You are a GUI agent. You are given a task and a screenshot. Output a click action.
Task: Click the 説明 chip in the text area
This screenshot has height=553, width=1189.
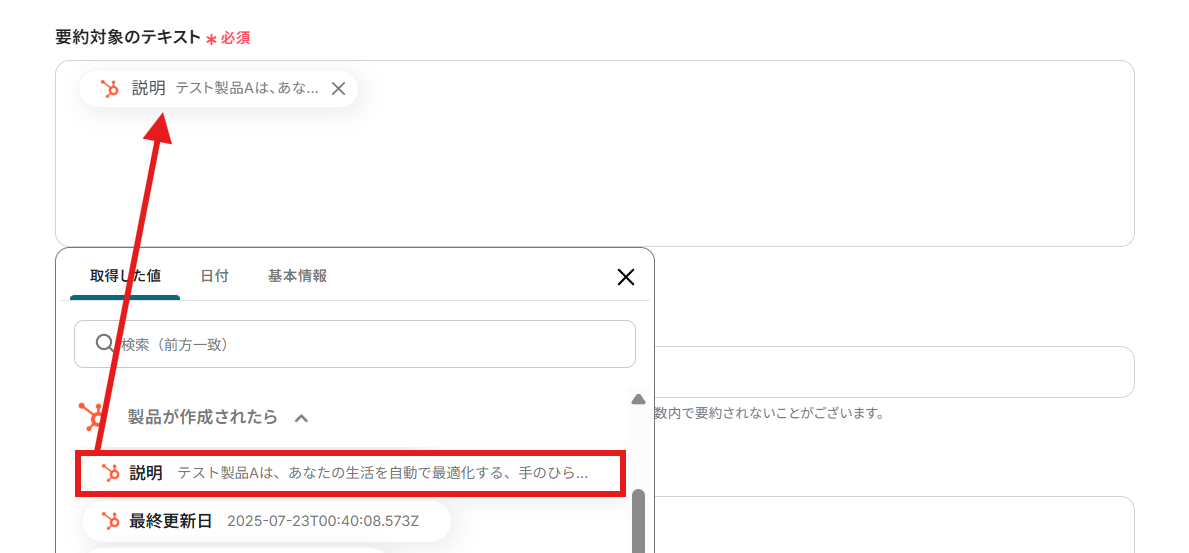tap(218, 89)
